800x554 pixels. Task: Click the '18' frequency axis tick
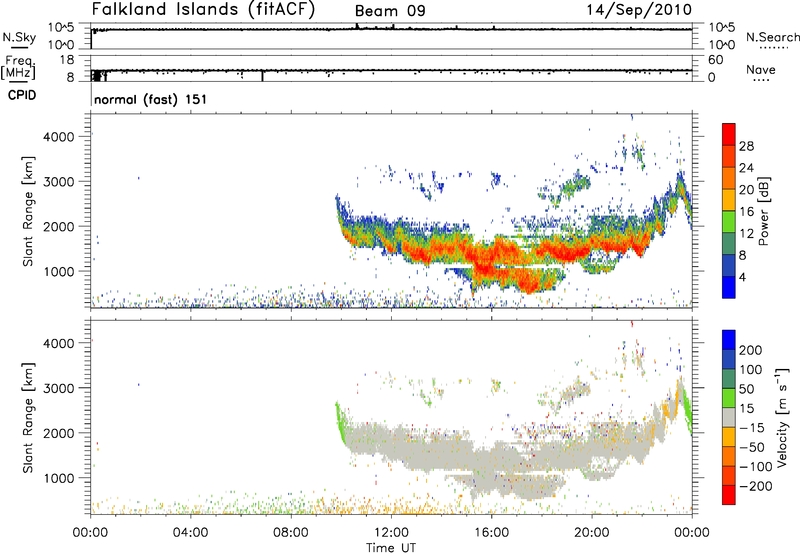coord(67,60)
